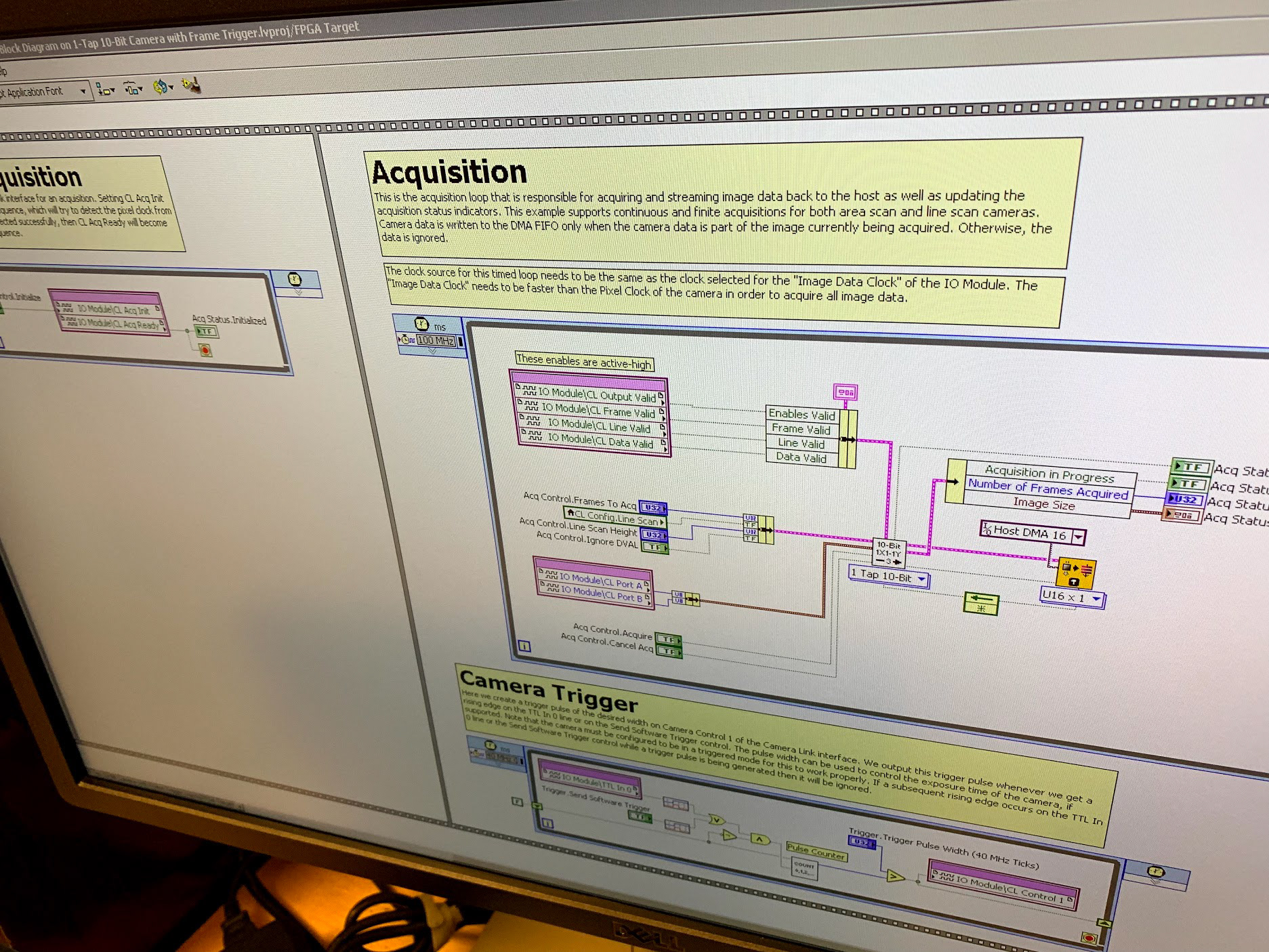Image resolution: width=1269 pixels, height=952 pixels.
Task: Select the IO Module\CL Acq Init node
Action: point(110,310)
